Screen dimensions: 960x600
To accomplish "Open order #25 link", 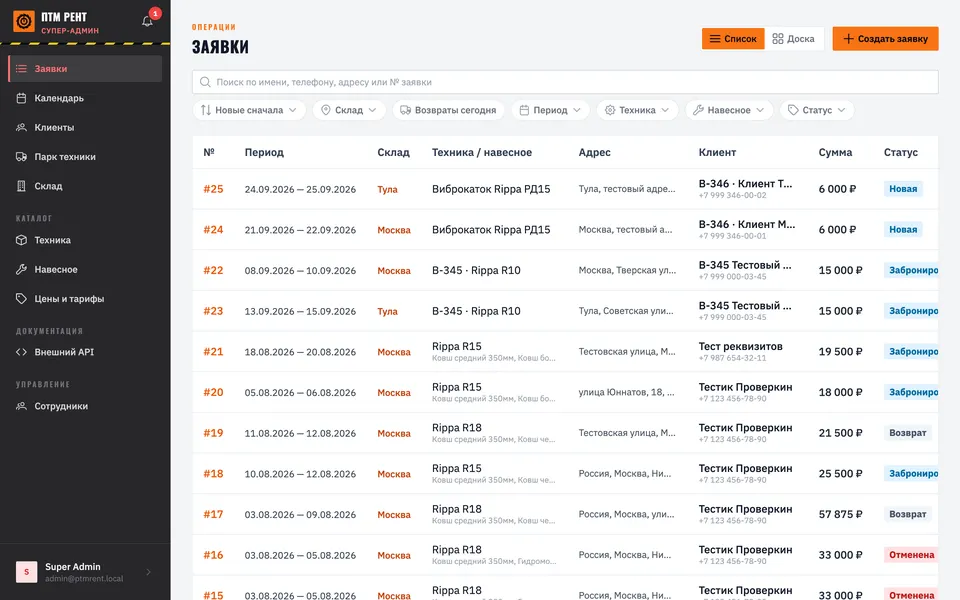I will click(x=213, y=189).
